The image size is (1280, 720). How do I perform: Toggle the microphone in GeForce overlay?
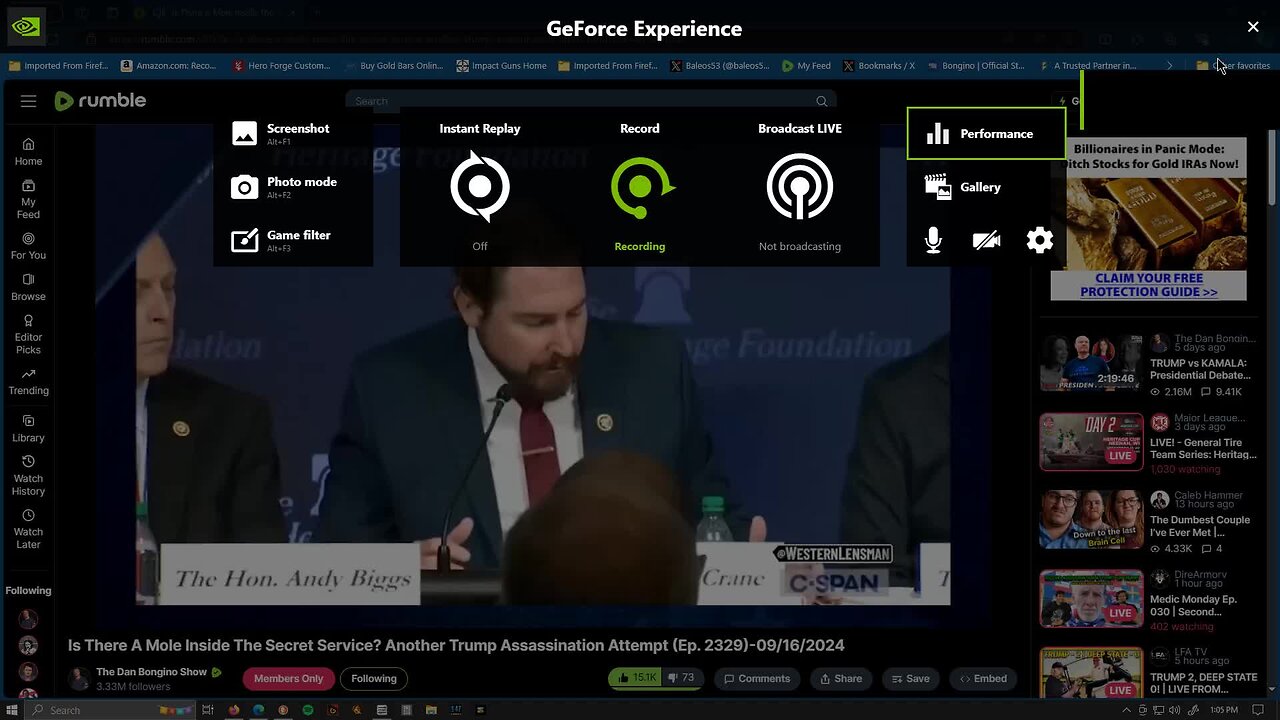[x=933, y=240]
